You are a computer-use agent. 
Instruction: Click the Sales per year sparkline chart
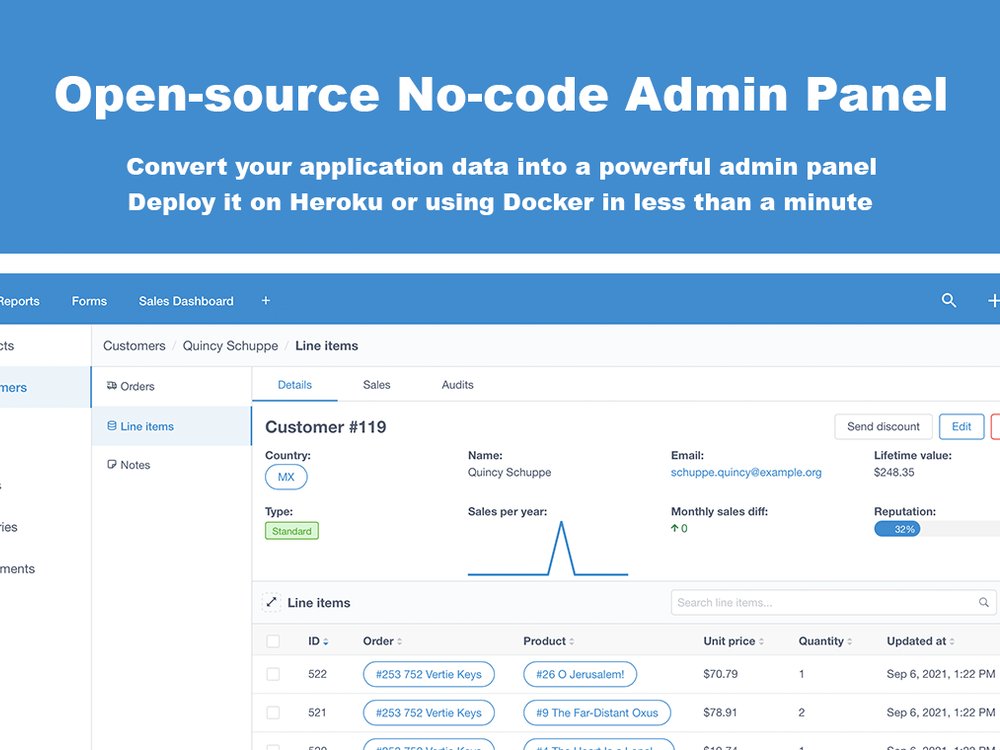tap(548, 548)
